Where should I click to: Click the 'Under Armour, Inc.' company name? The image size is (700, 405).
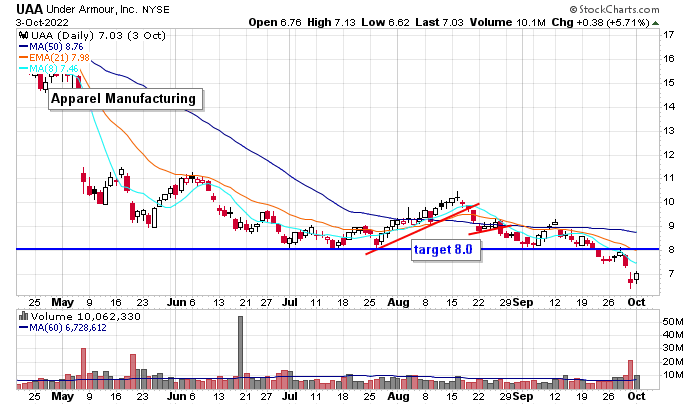pyautogui.click(x=92, y=9)
